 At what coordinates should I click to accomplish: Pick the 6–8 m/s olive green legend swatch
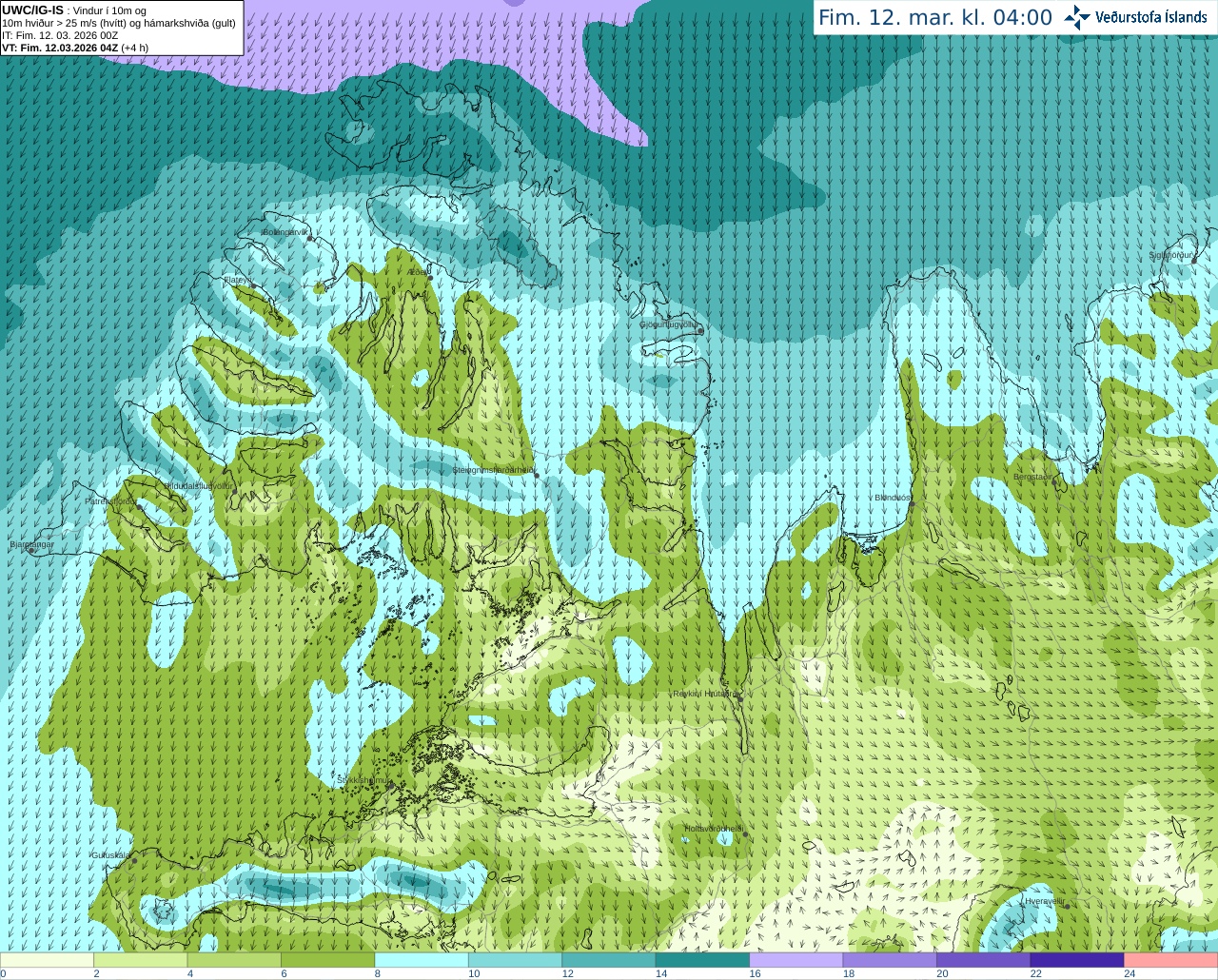(x=328, y=960)
